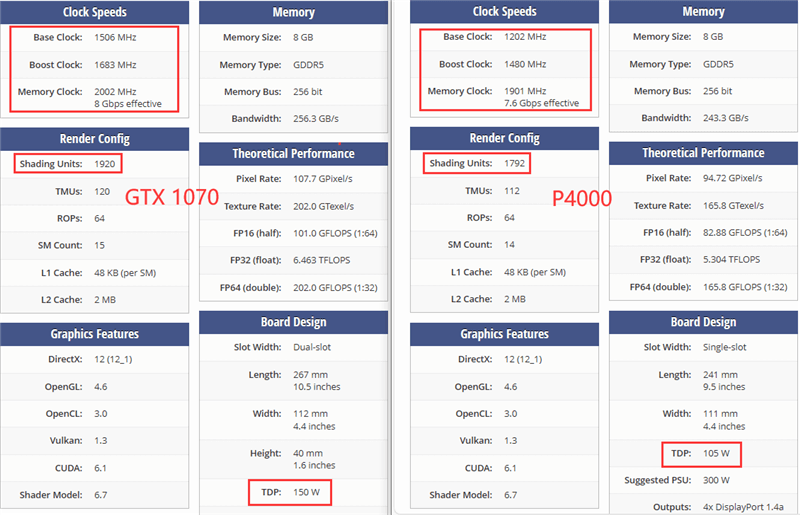Select the suggested PSU value 300 W

point(716,480)
